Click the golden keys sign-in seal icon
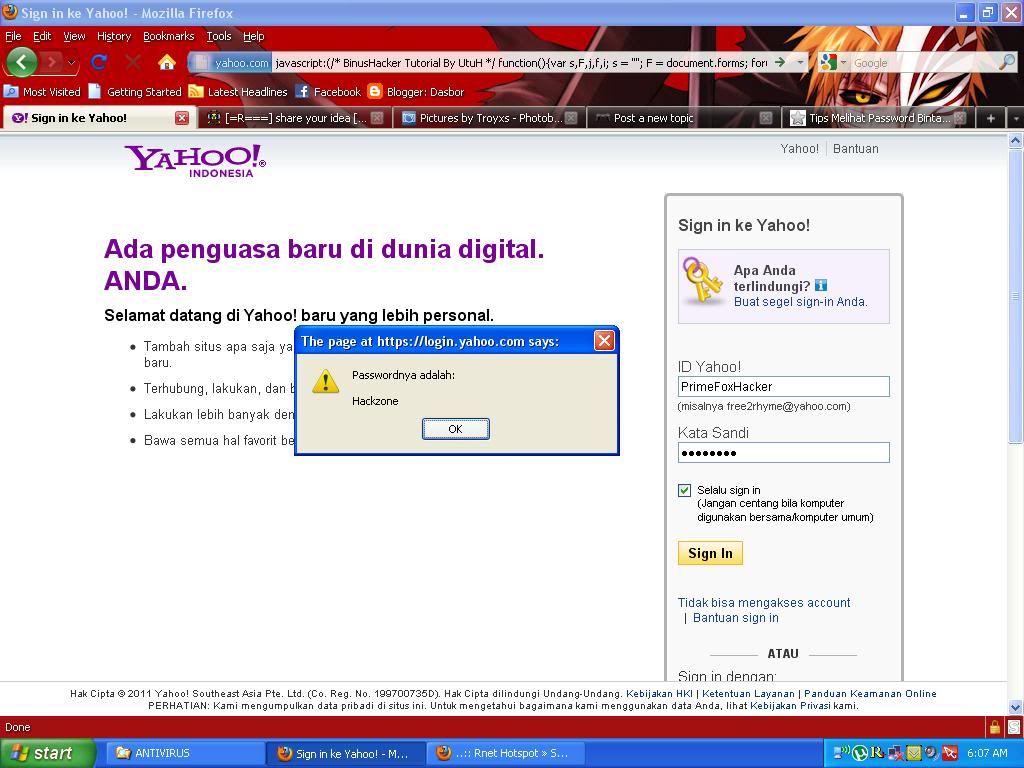This screenshot has width=1024, height=768. [702, 281]
